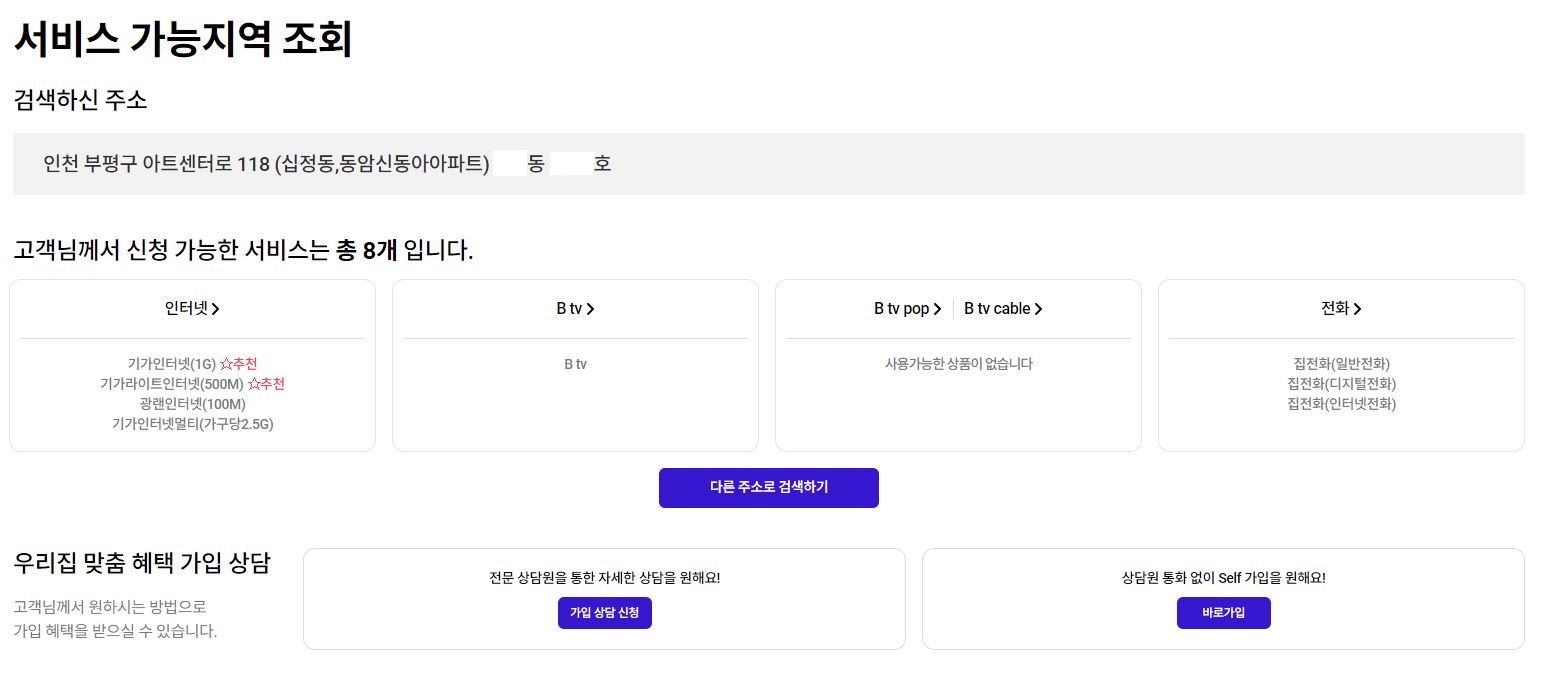The image size is (1550, 681).
Task: Click the 다른 주소로 검색하기 button
Action: tap(768, 488)
